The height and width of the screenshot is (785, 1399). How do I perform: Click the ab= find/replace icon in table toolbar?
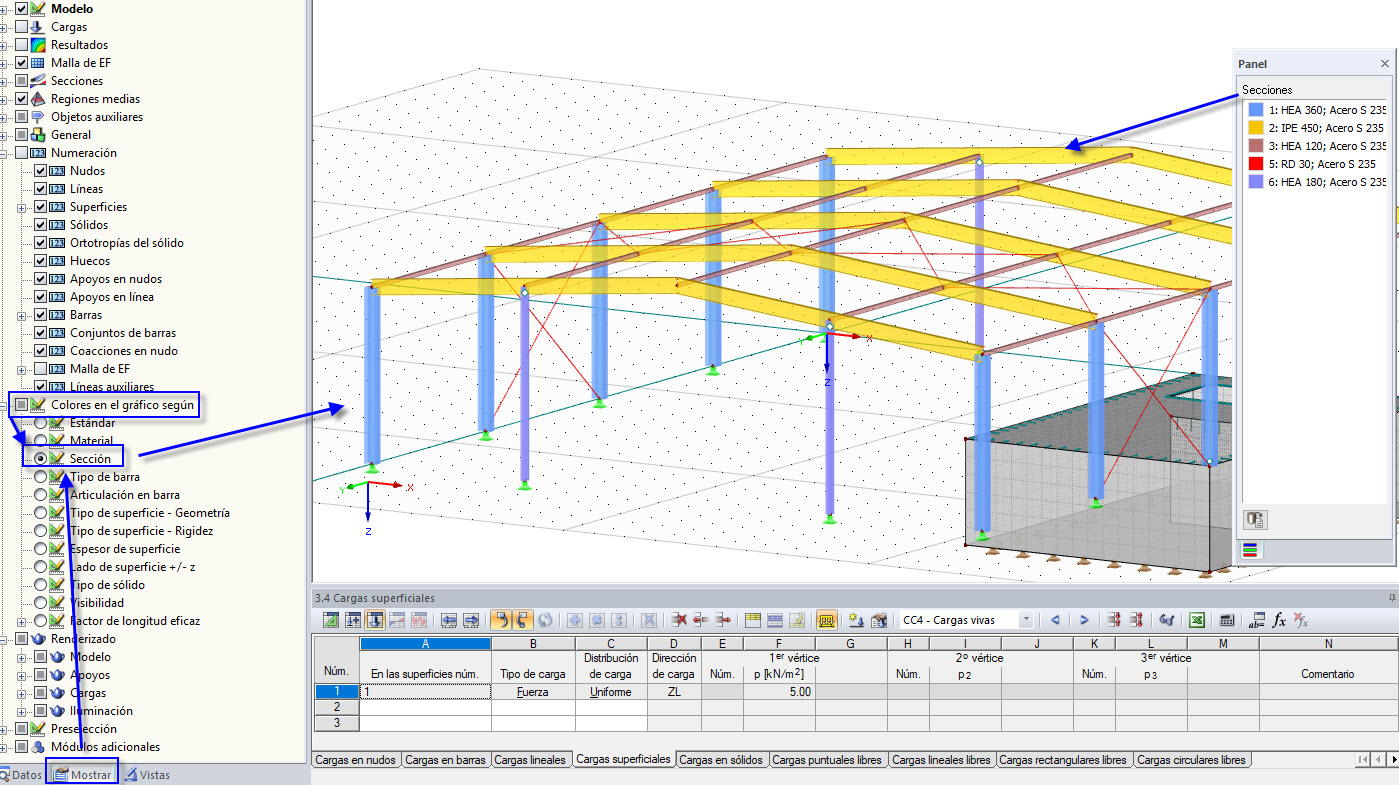[1257, 620]
